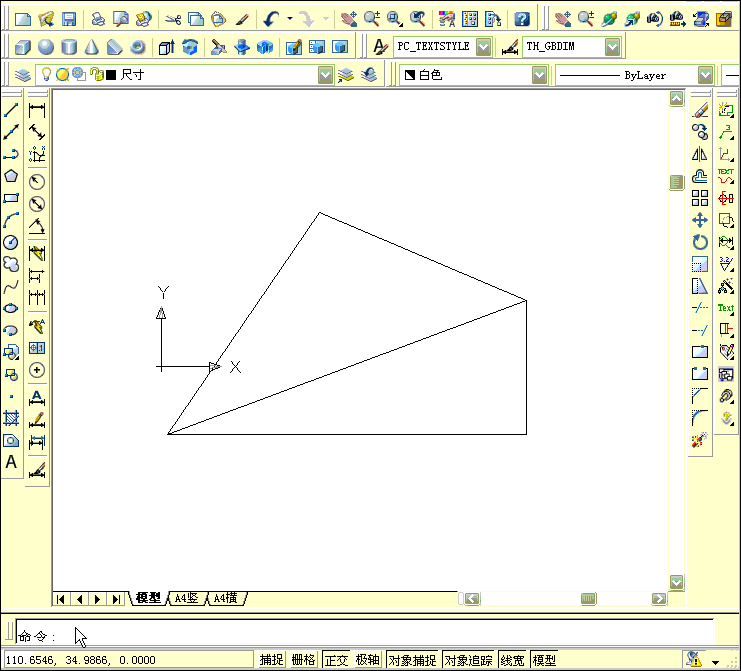Switch to the A4竖 layout tab

pyautogui.click(x=187, y=598)
